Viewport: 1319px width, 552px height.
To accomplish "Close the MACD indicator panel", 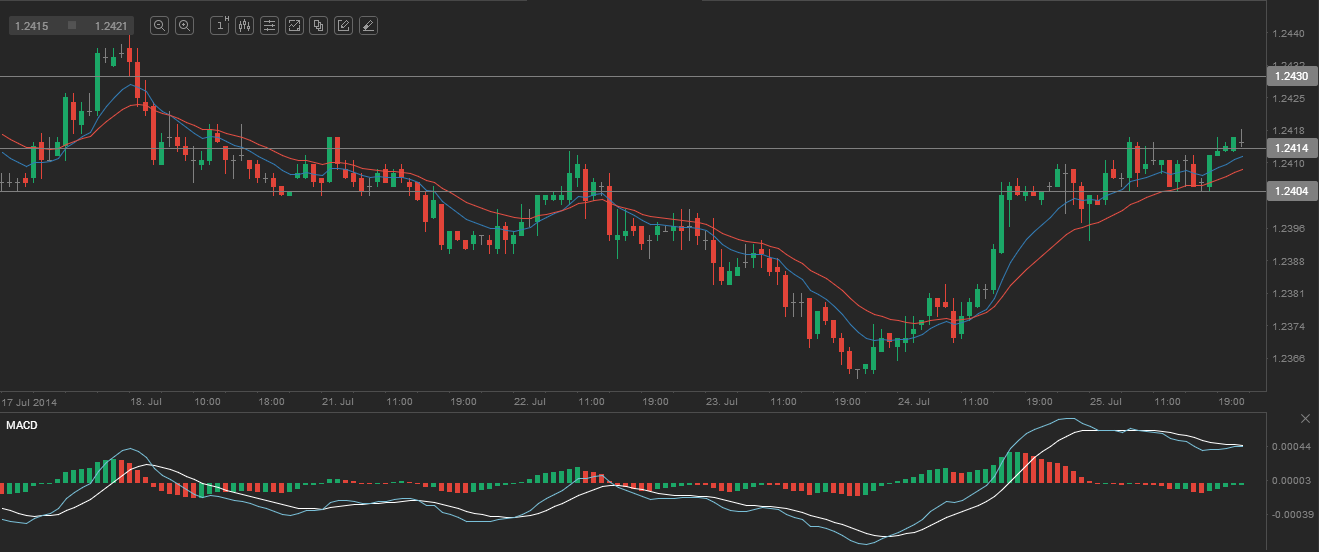I will (x=1305, y=418).
